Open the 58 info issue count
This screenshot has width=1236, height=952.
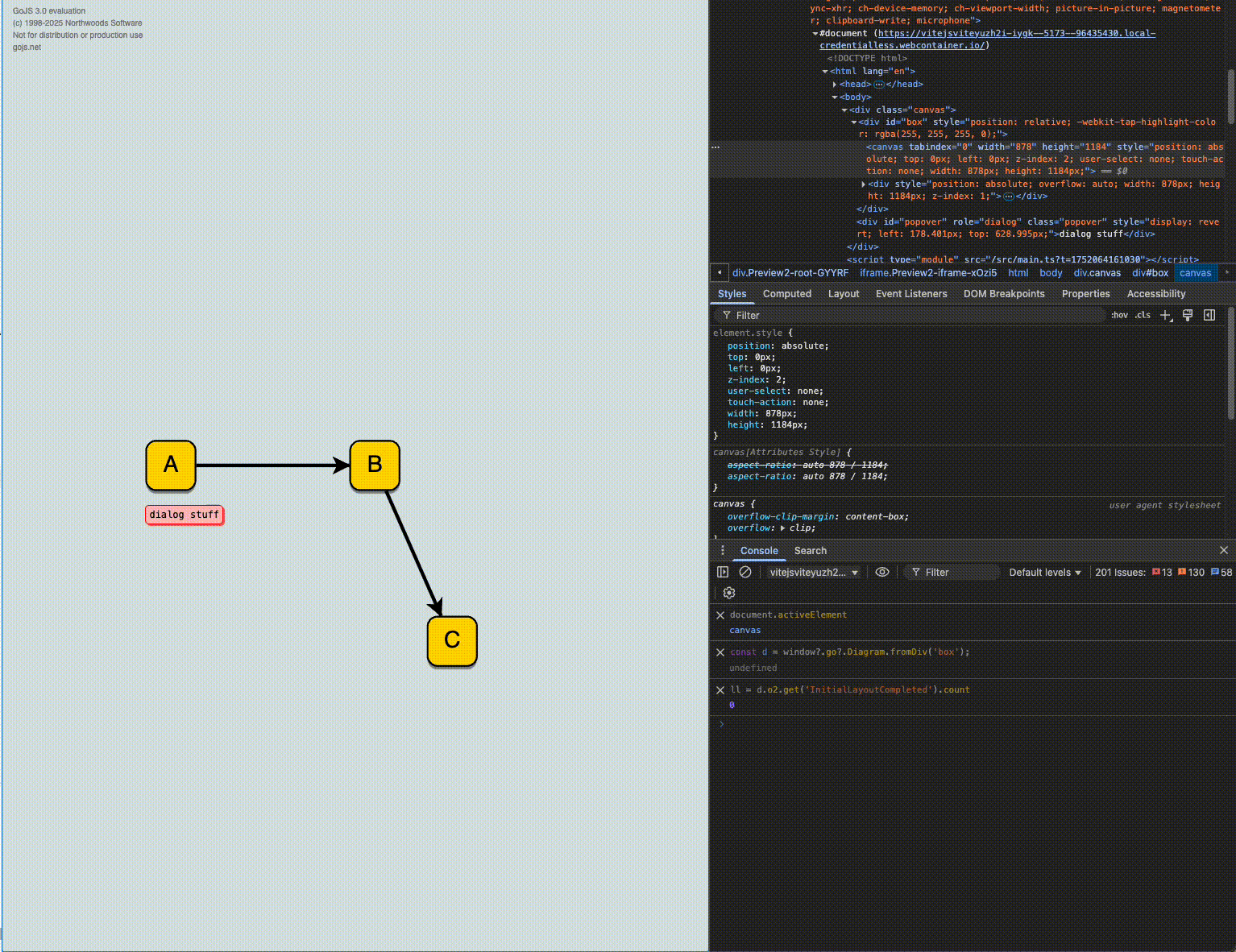1221,573
